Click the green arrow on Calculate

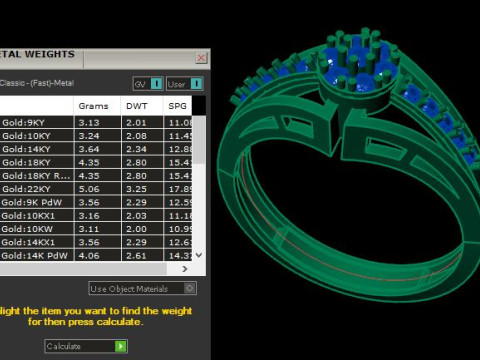click(121, 346)
